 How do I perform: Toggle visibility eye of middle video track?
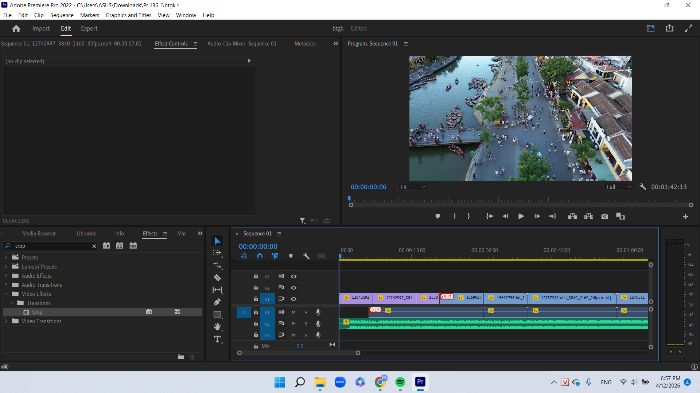[x=294, y=288]
